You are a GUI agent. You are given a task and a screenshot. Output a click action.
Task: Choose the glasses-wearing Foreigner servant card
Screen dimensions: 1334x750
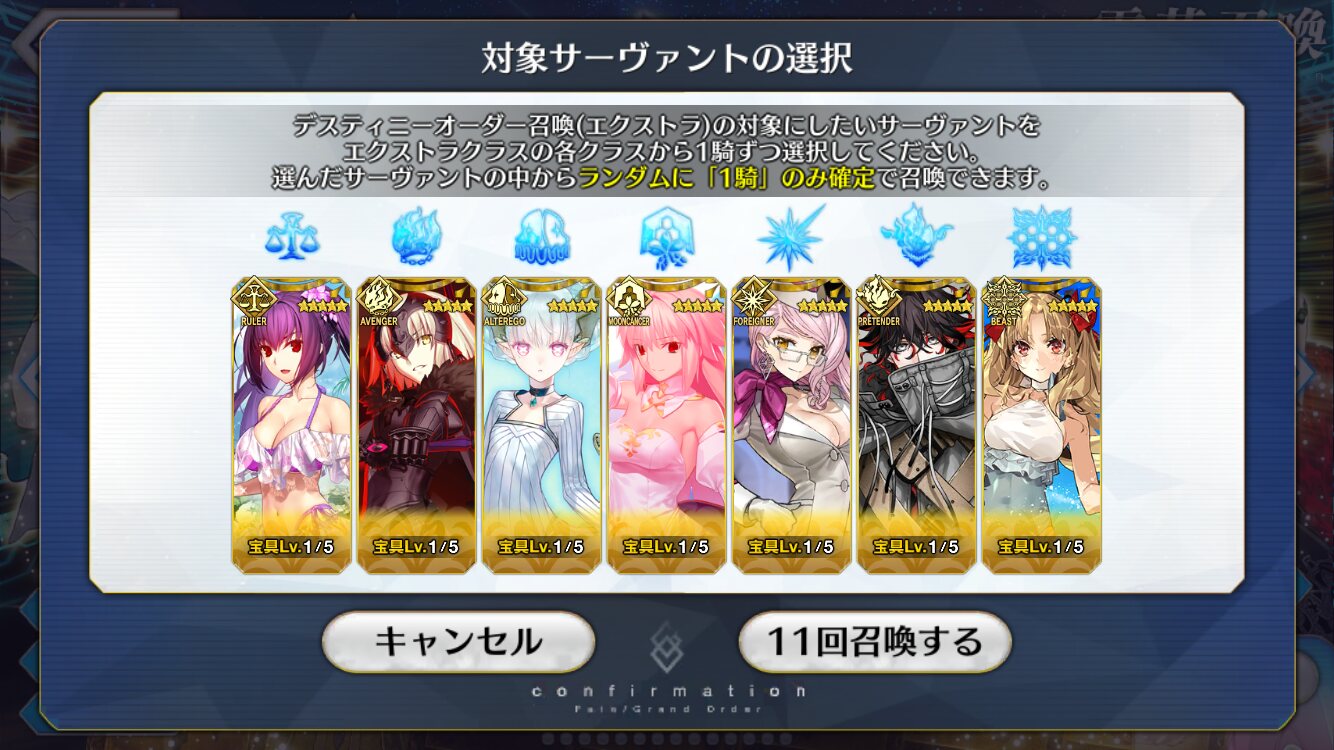pyautogui.click(x=791, y=425)
